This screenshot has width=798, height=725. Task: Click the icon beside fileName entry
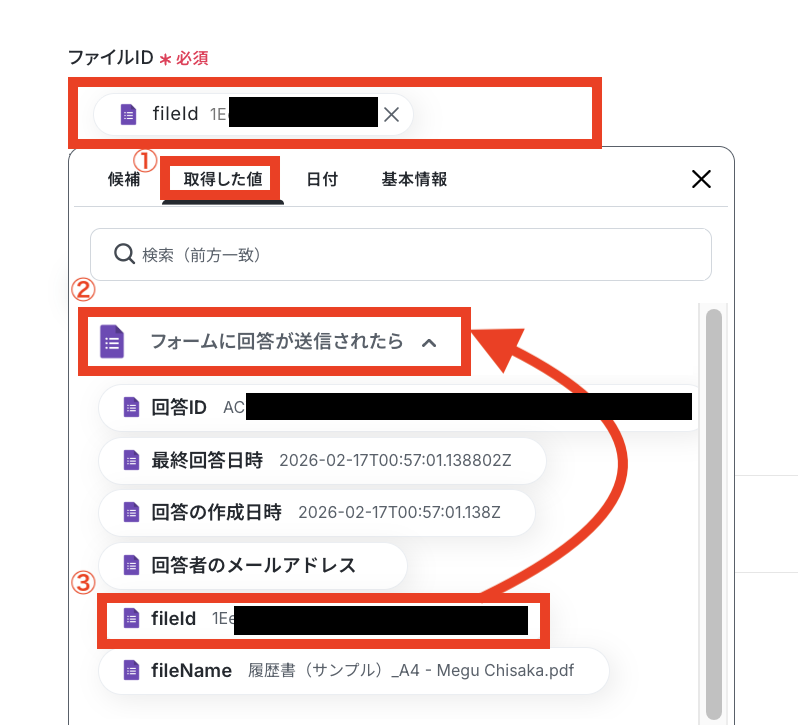coord(131,671)
